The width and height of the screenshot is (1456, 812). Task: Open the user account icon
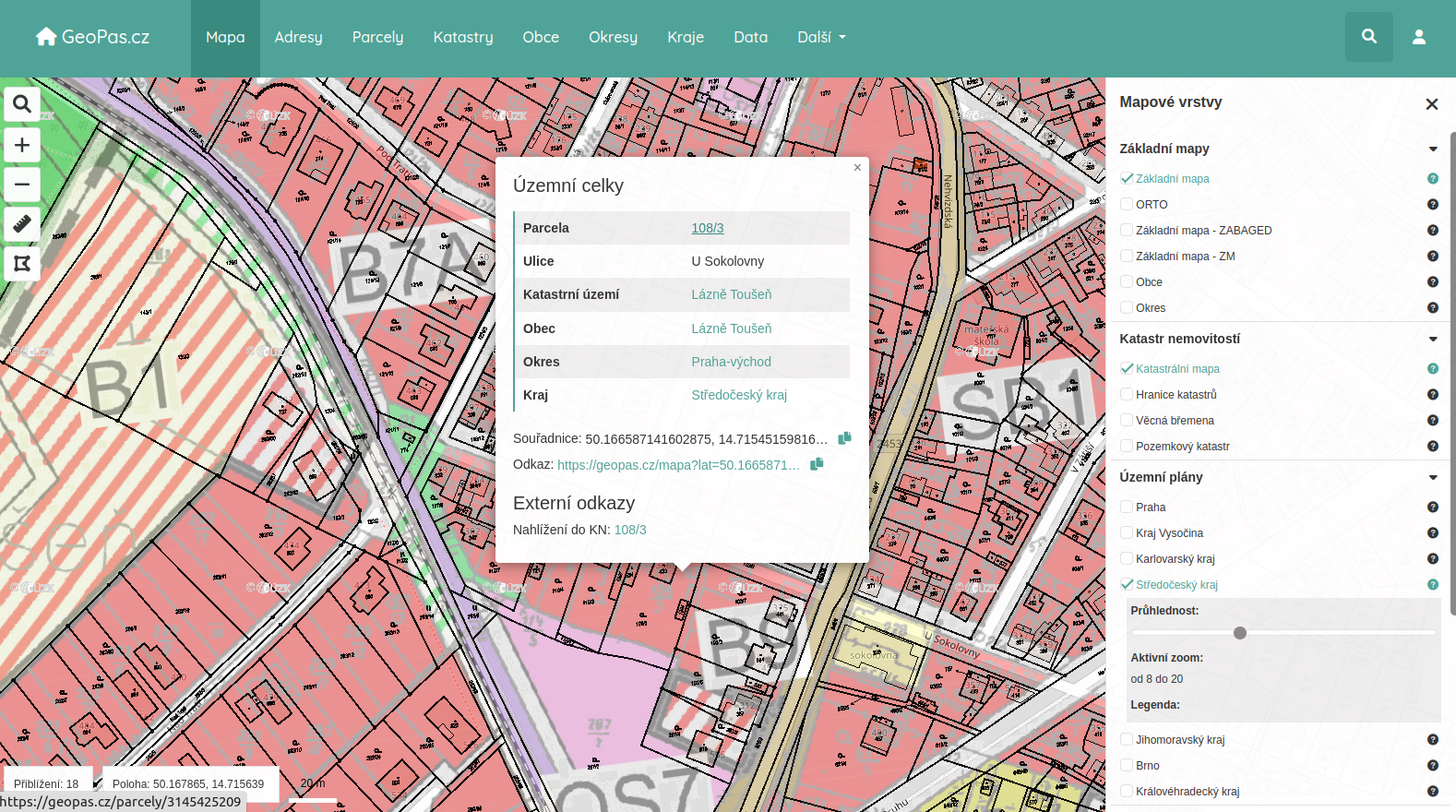pos(1418,37)
